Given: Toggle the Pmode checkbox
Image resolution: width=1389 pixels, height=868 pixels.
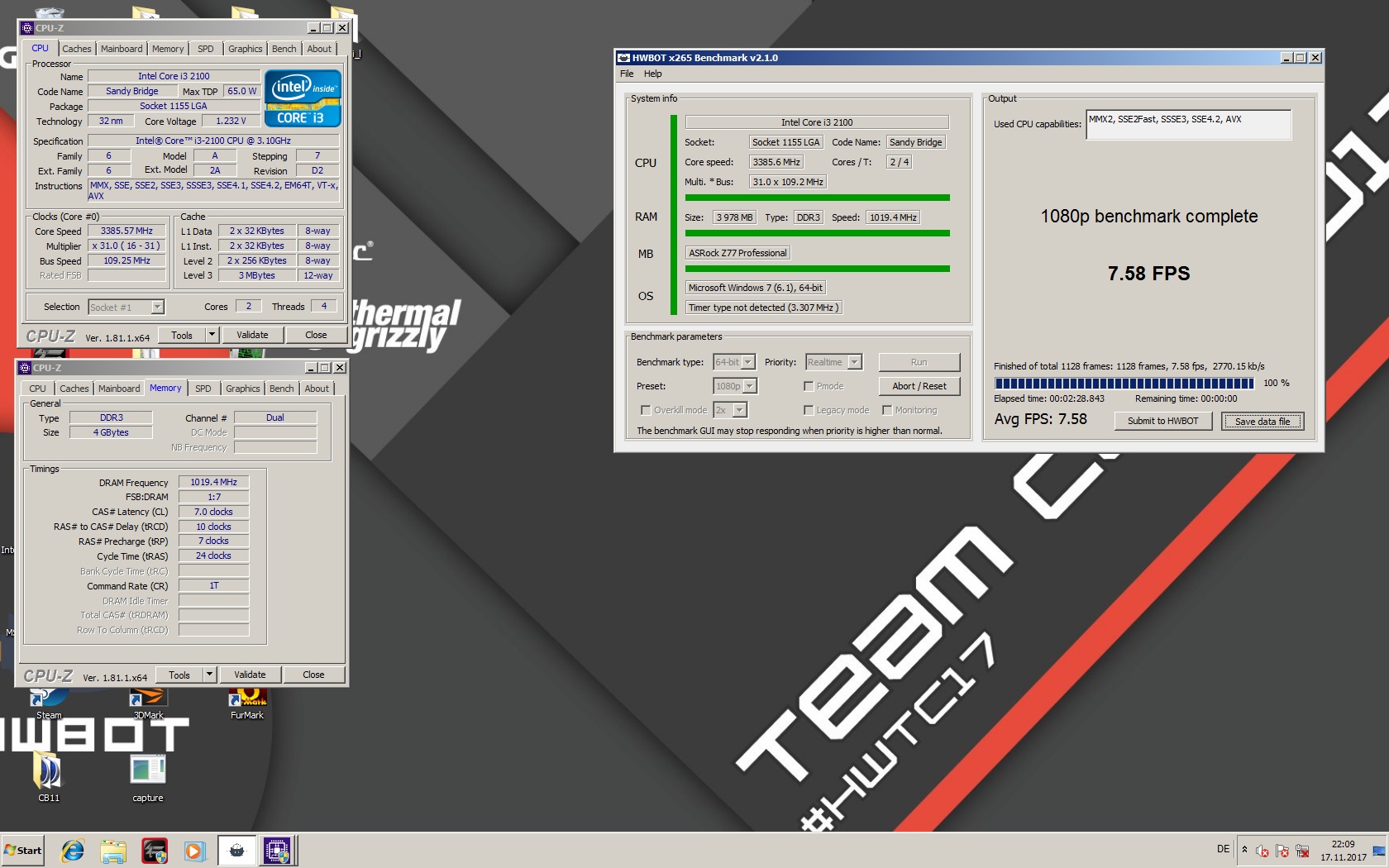Looking at the screenshot, I should (x=809, y=386).
